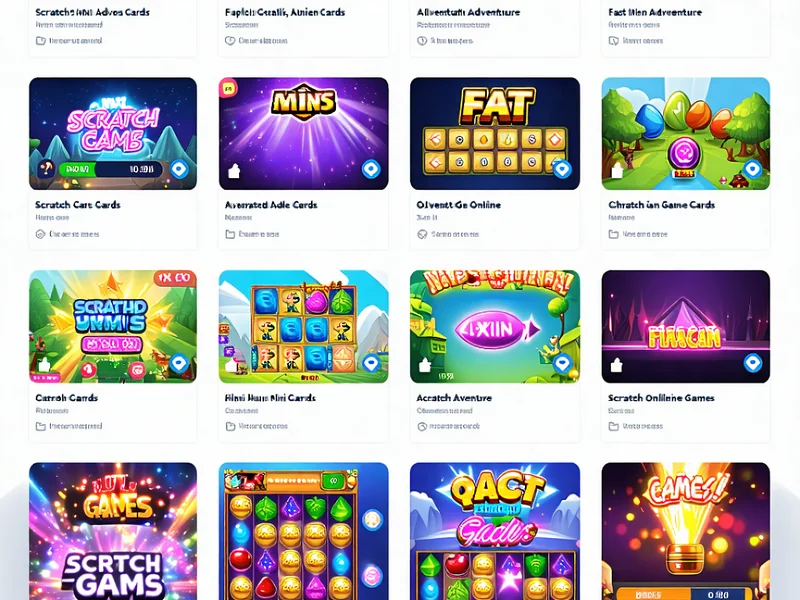This screenshot has width=800, height=600.
Task: Open the gem grid slot game thumbnail
Action: click(303, 531)
